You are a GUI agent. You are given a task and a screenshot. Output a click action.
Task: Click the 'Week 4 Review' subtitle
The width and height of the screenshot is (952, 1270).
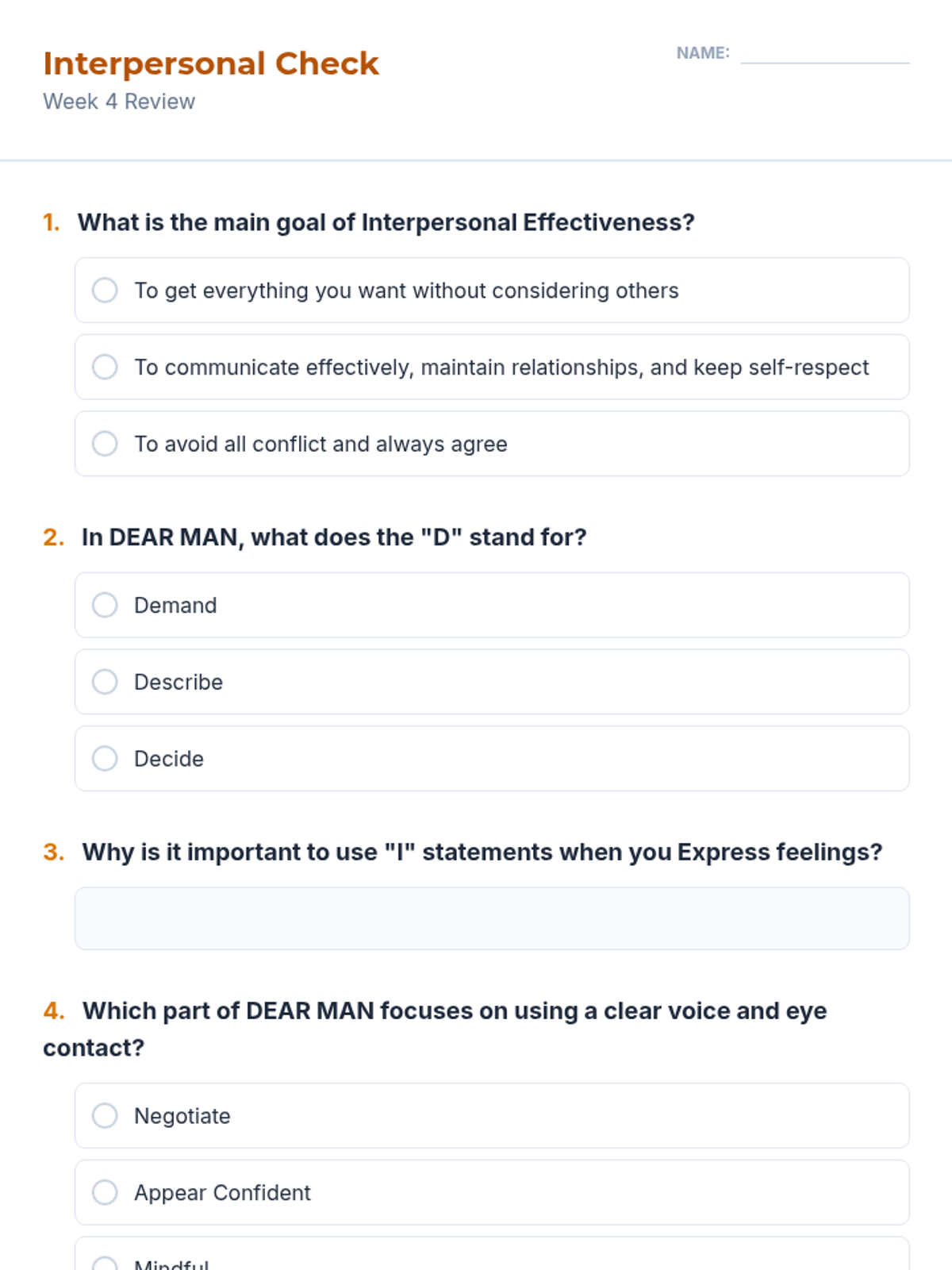(x=119, y=102)
